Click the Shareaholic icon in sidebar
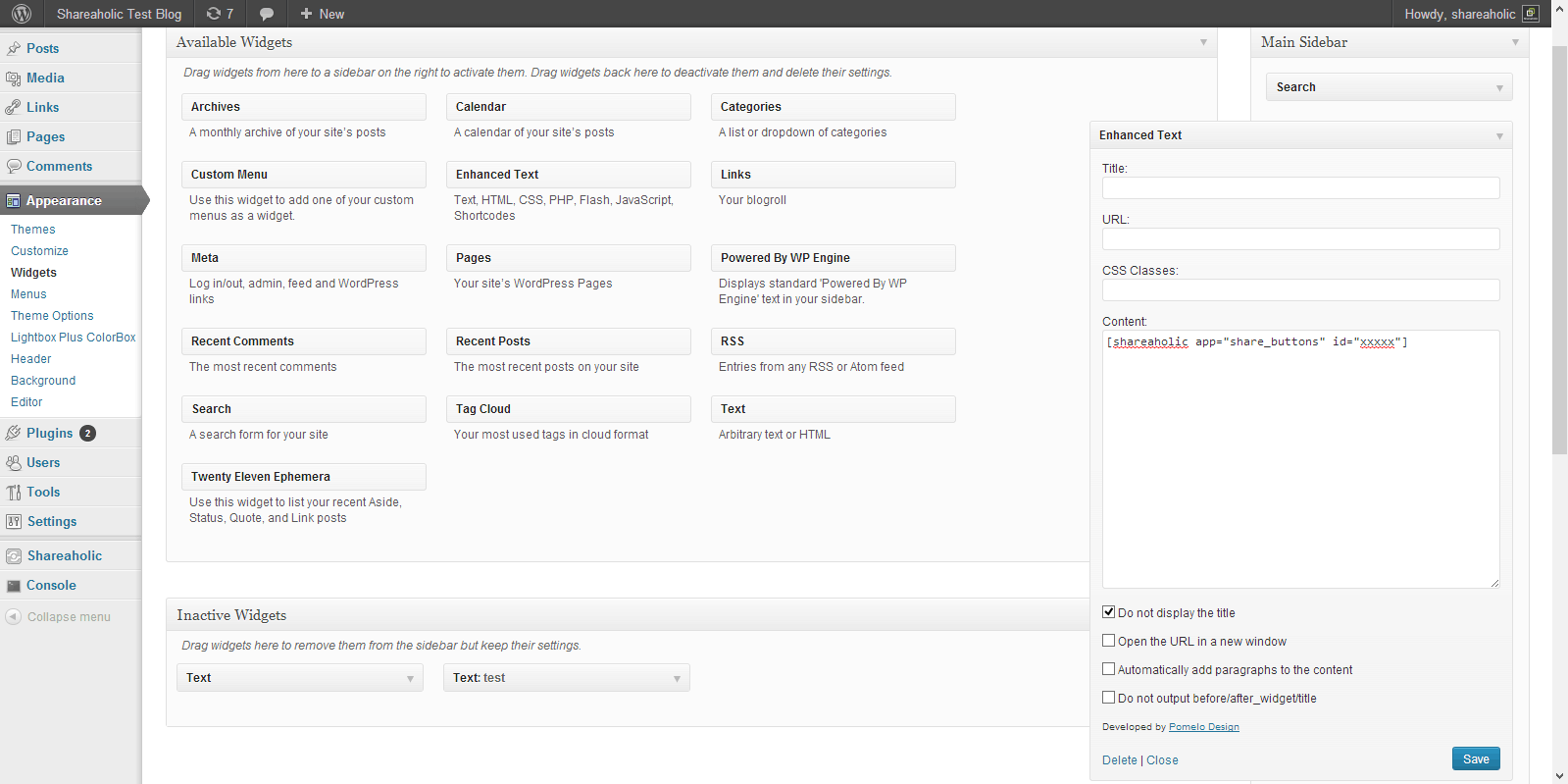 coord(14,555)
